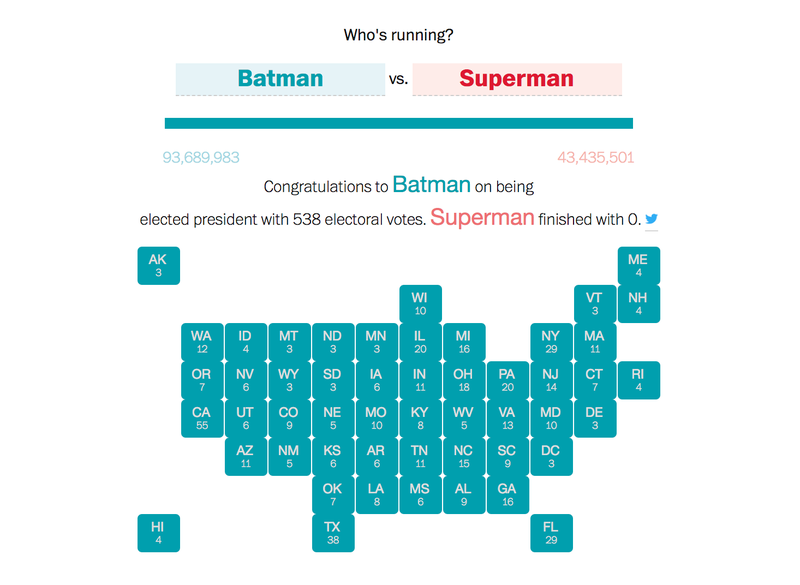This screenshot has width=800, height=585.
Task: Click the Pennsylvania PA tile
Action: [508, 380]
